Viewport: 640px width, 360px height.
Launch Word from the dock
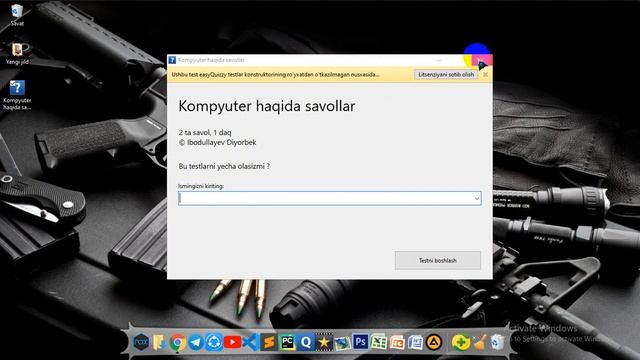pos(415,342)
